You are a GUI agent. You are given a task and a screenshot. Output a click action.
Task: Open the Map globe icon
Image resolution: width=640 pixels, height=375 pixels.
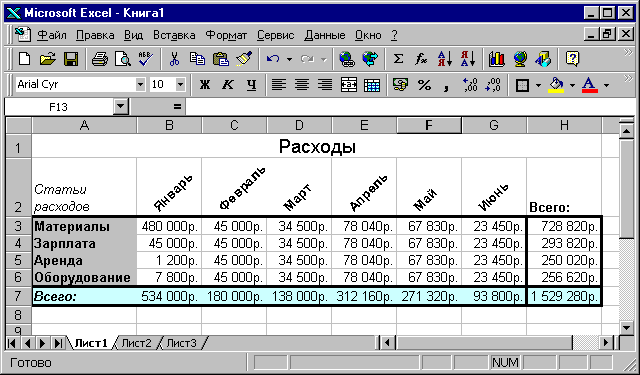click(520, 59)
